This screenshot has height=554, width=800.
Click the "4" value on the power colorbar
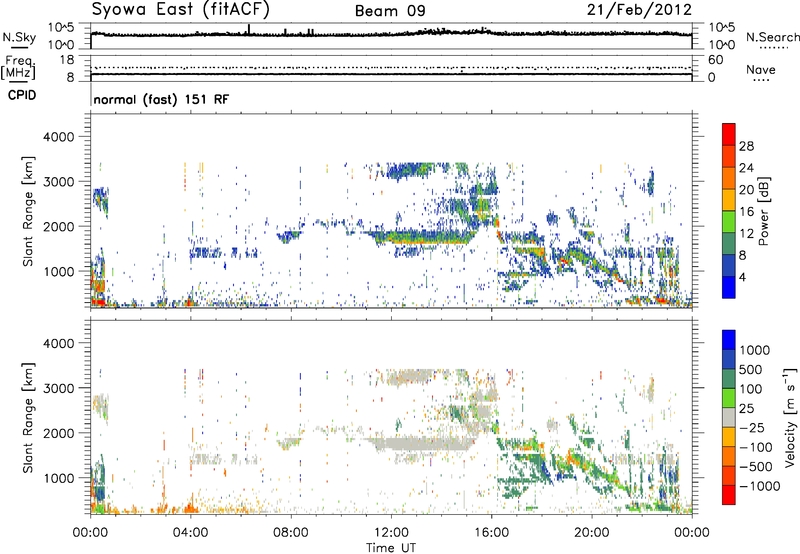pos(742,277)
